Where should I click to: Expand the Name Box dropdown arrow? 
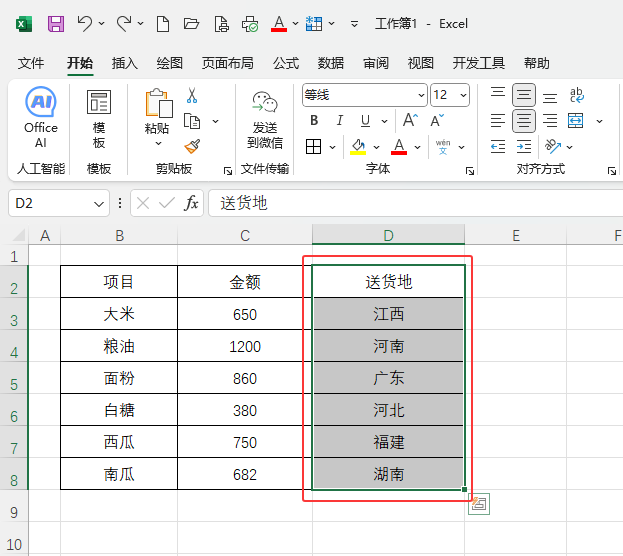(99, 204)
